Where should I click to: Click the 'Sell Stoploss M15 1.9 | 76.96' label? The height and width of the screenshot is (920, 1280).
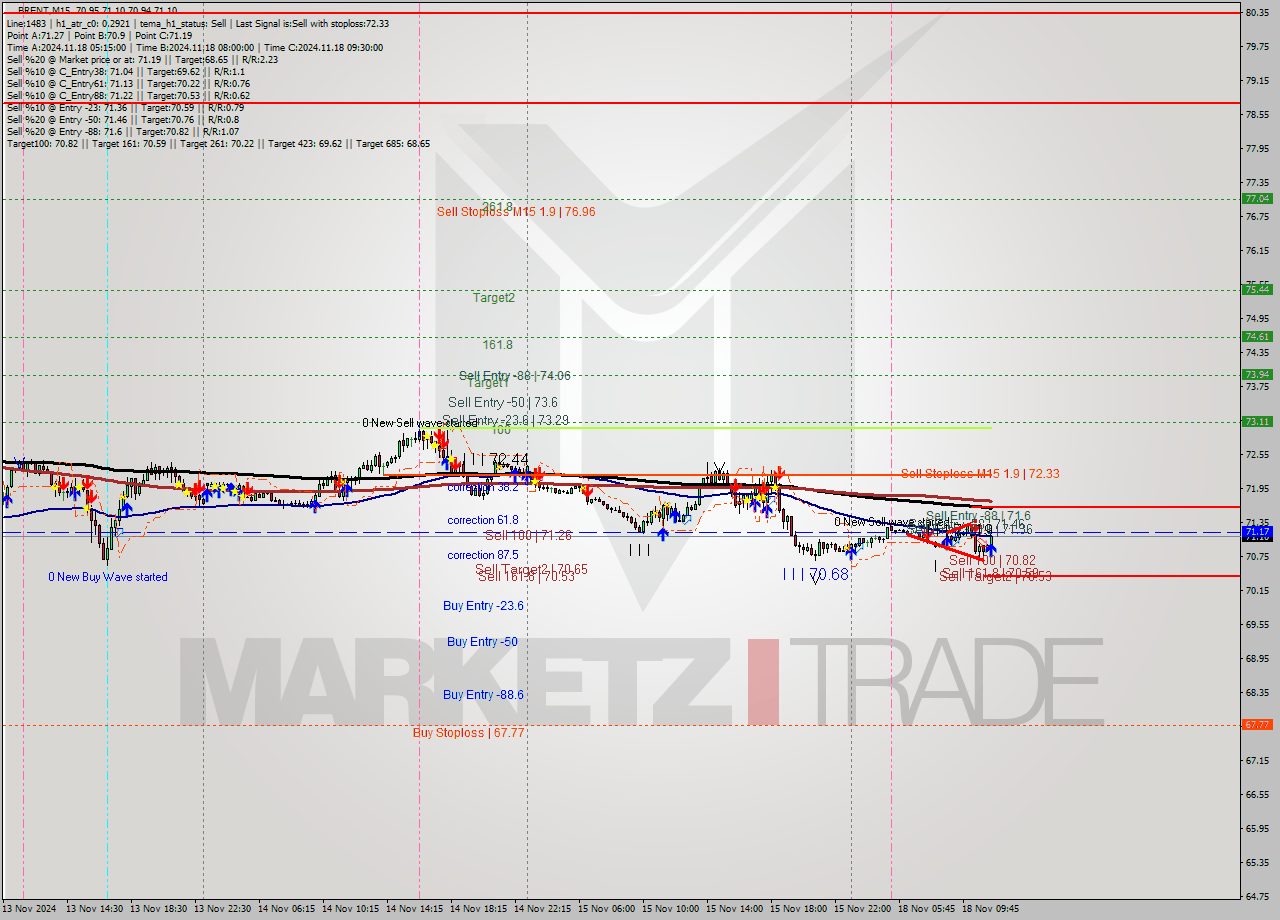click(x=516, y=212)
